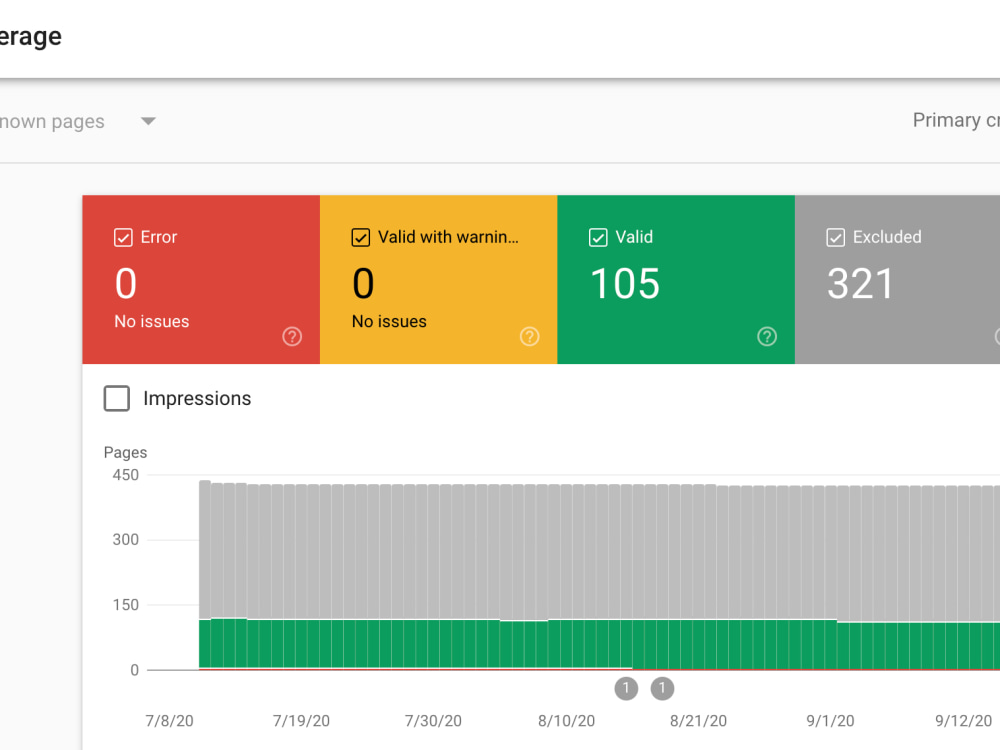Viewport: 1000px width, 750px height.
Task: Uncheck the Error status checkbox
Action: (122, 237)
